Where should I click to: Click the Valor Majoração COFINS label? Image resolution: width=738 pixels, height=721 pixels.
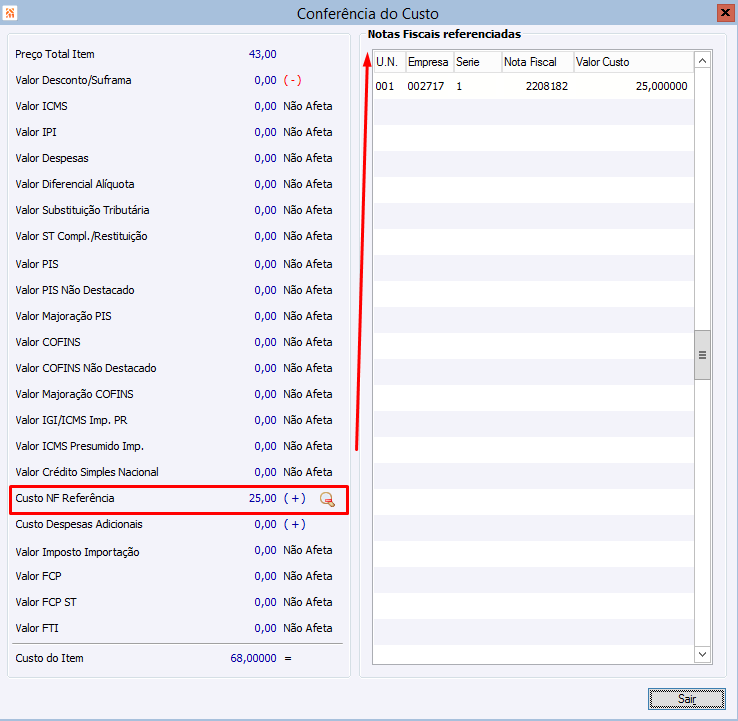coord(74,394)
